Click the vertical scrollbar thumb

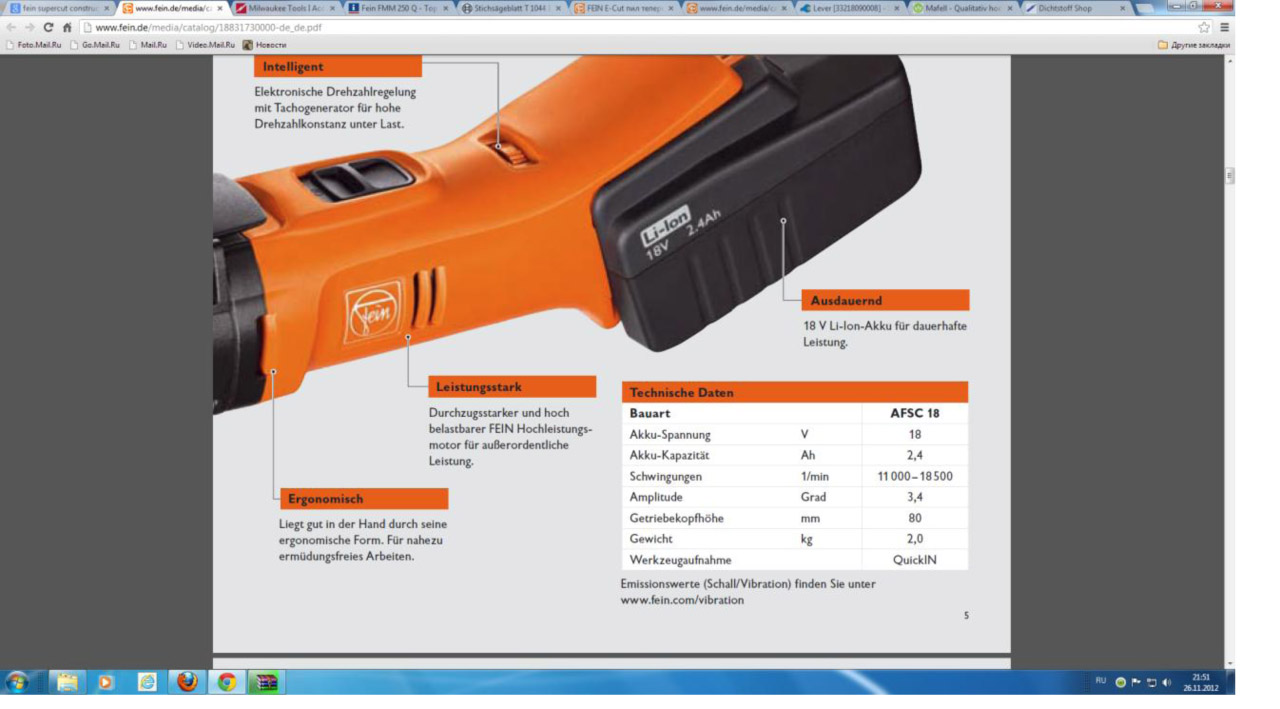(x=1229, y=176)
